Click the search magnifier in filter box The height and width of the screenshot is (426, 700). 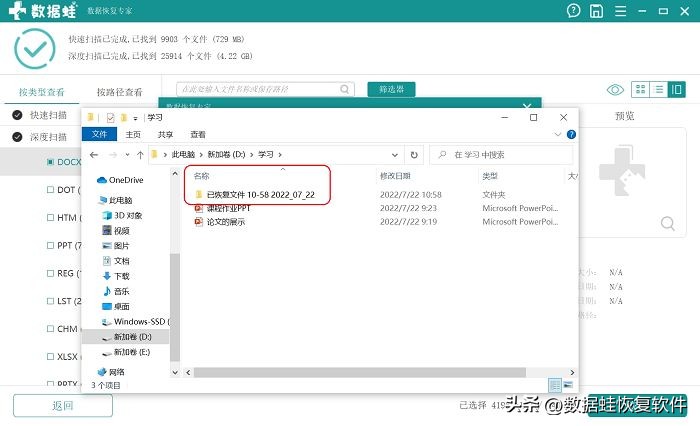coord(344,89)
